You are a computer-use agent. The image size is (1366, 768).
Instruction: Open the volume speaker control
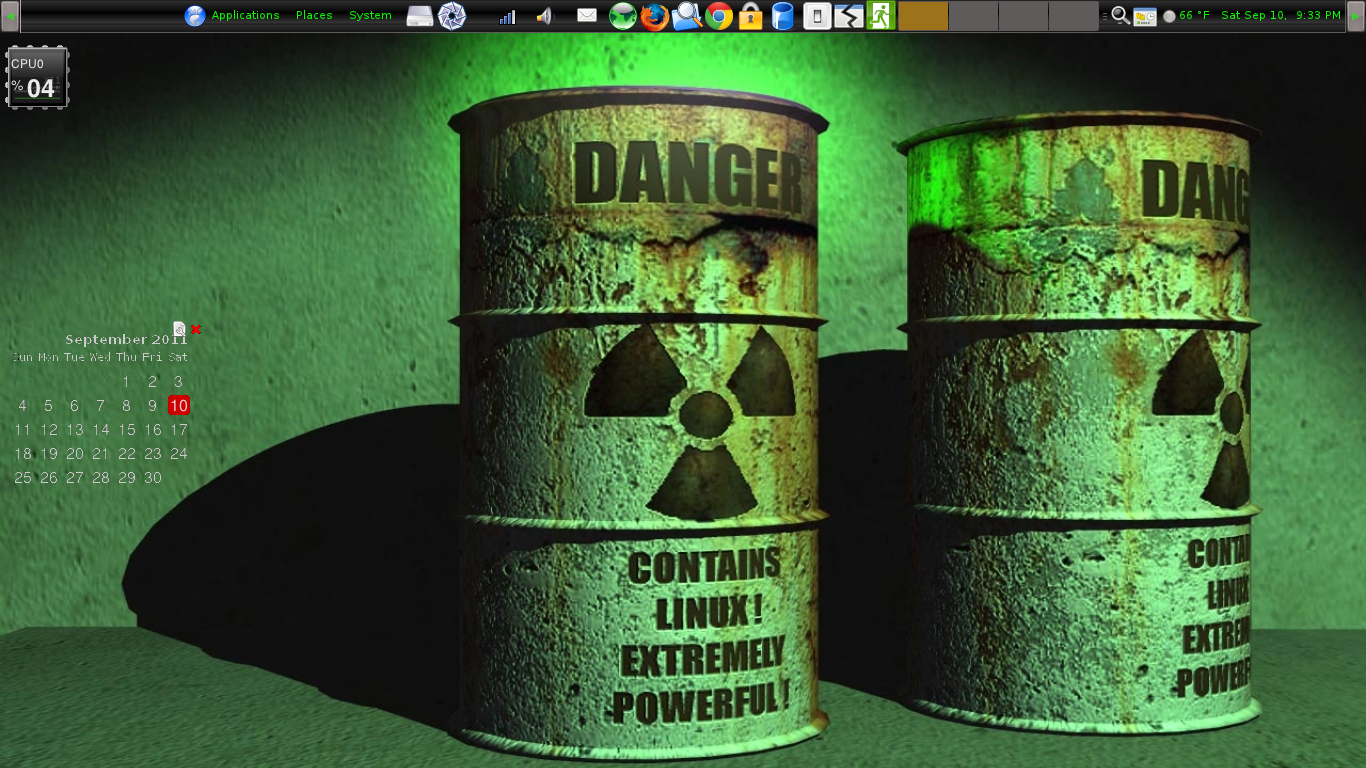point(544,16)
